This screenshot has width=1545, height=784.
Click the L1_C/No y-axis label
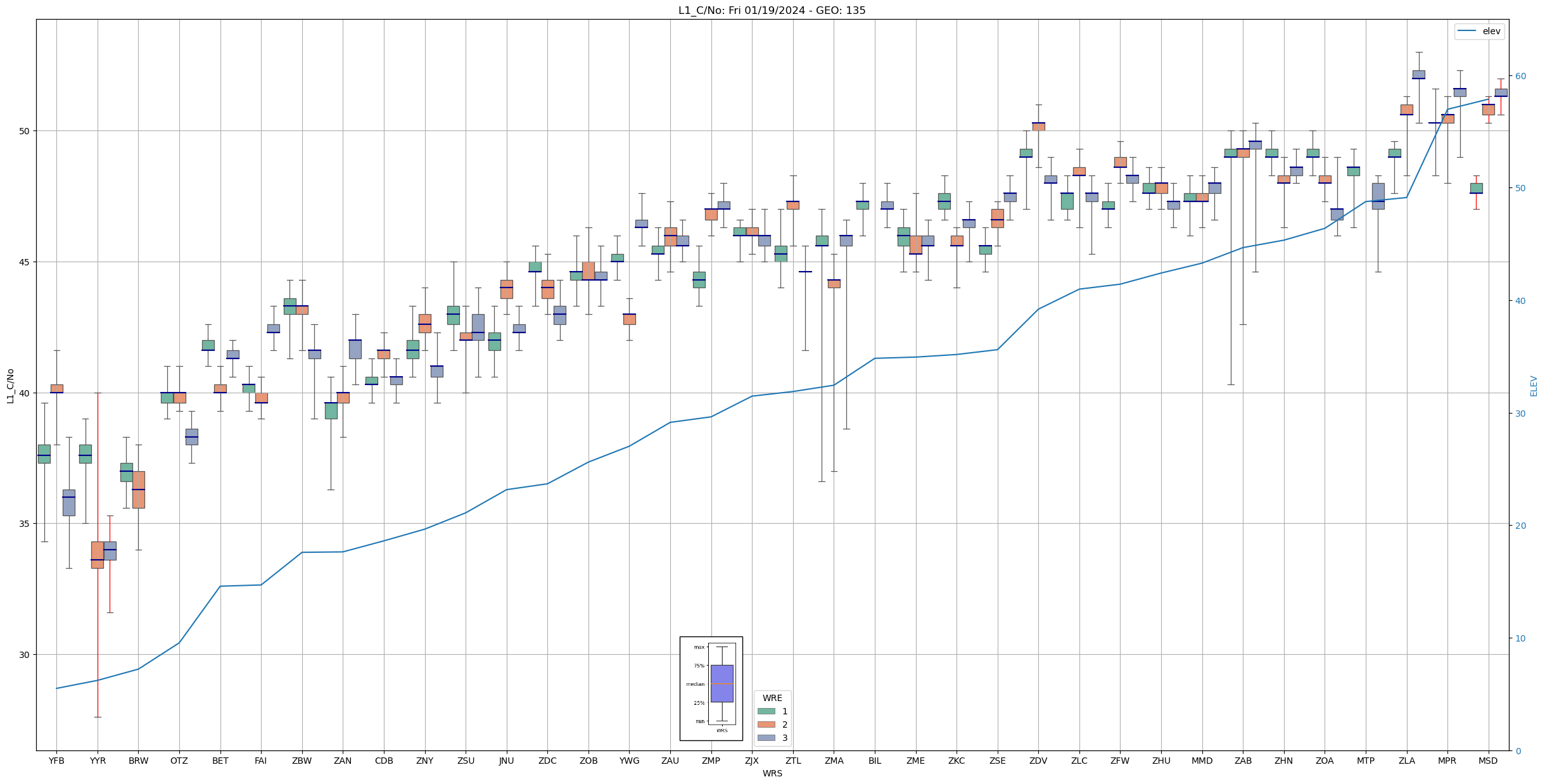[10, 386]
